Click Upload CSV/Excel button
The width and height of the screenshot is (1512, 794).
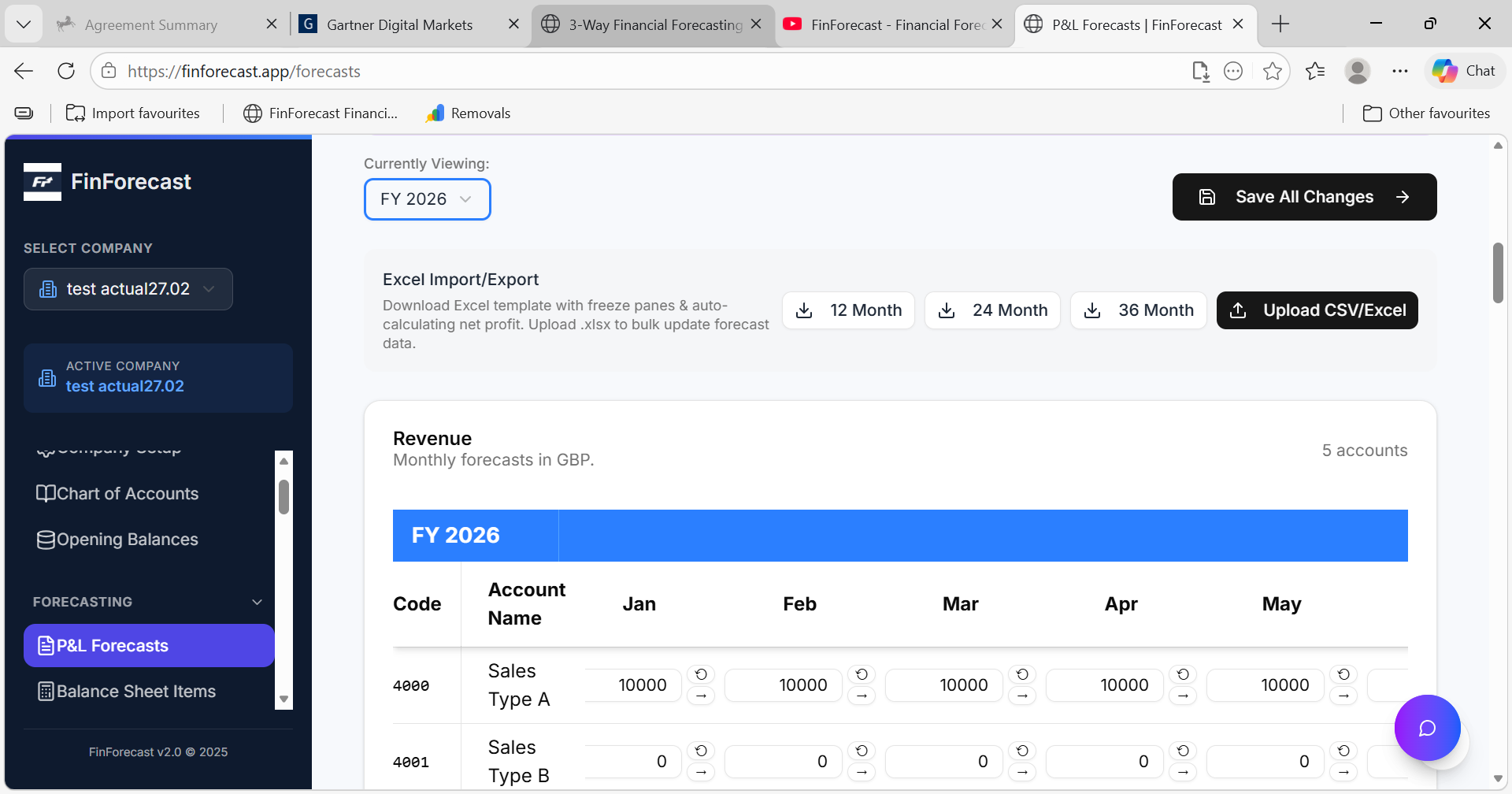(1317, 310)
